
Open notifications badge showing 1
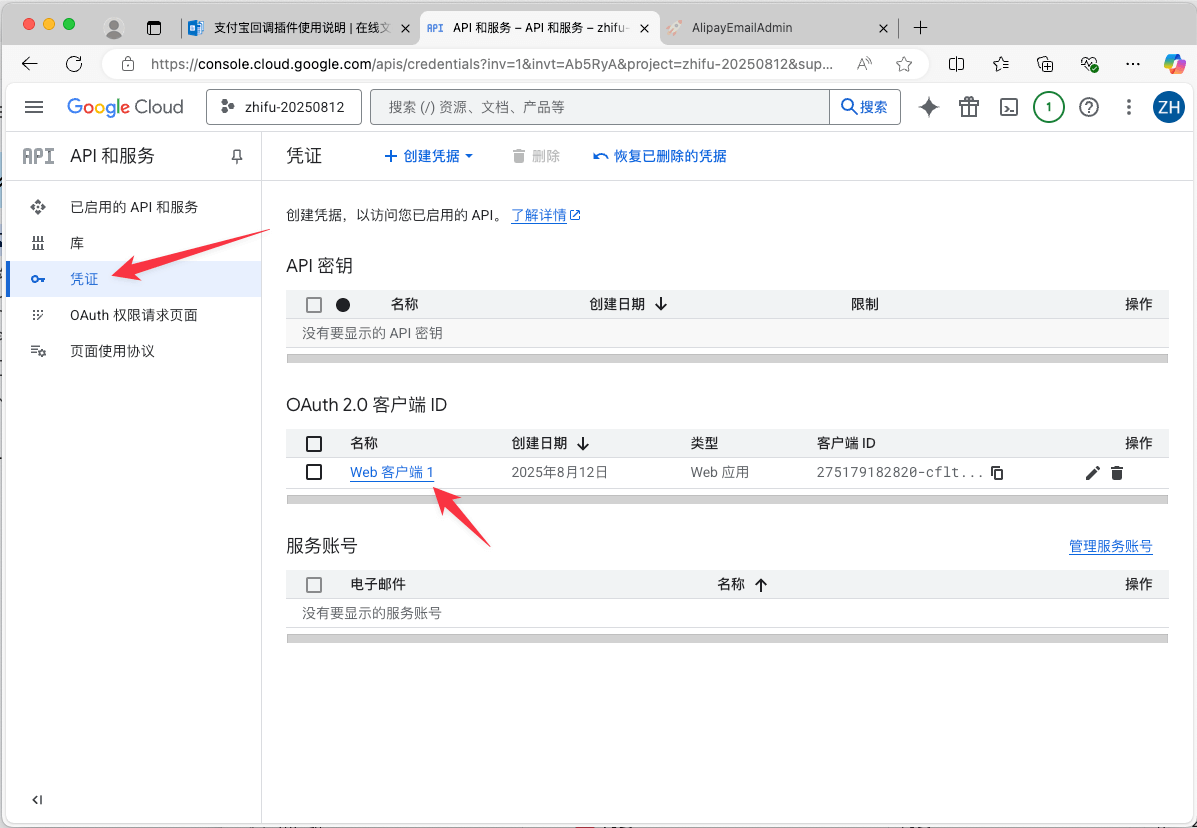point(1049,108)
